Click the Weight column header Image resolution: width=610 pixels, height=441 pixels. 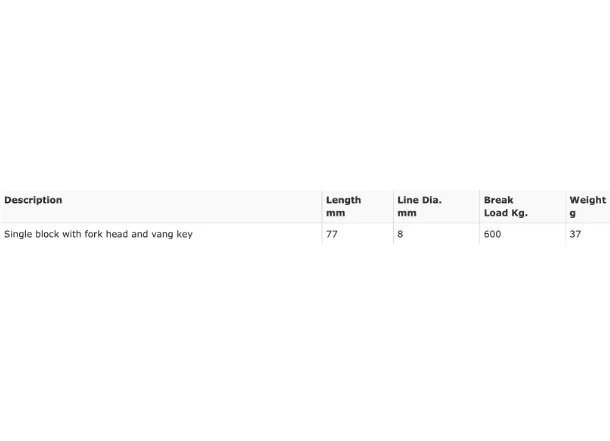[588, 206]
